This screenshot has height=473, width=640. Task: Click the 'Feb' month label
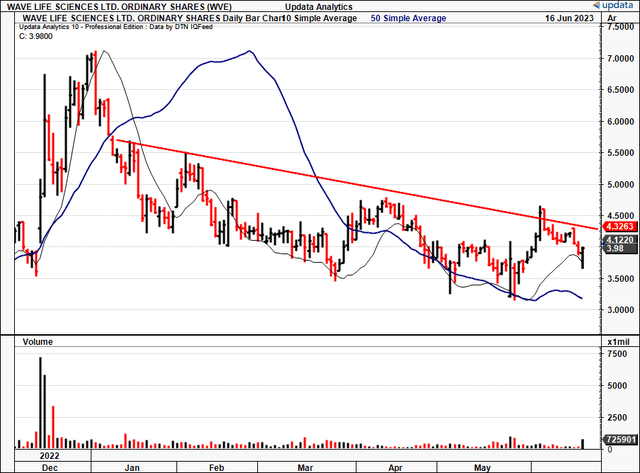[216, 468]
